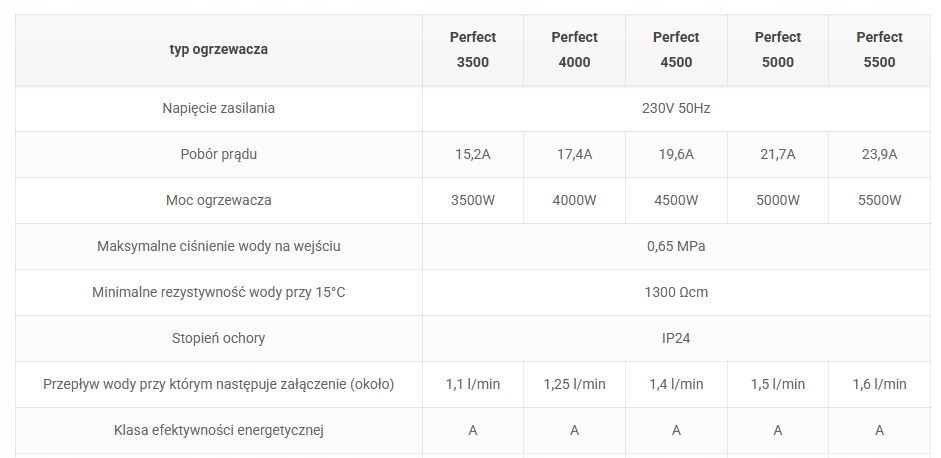
Task: Select the Perfect 5000 column header
Action: click(778, 49)
